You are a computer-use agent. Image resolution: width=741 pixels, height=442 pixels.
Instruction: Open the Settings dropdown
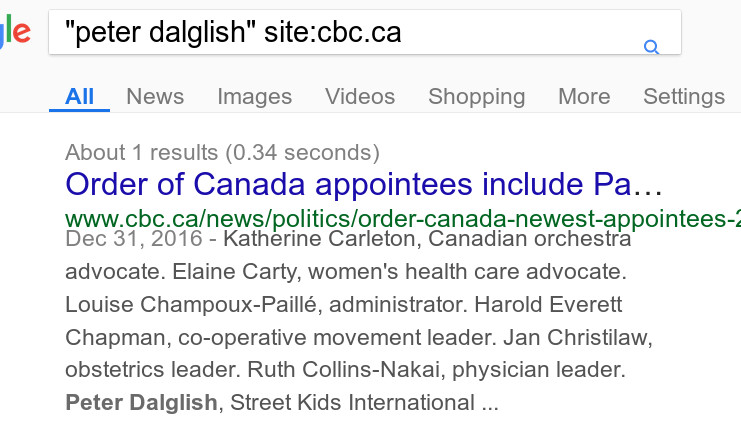pos(684,97)
